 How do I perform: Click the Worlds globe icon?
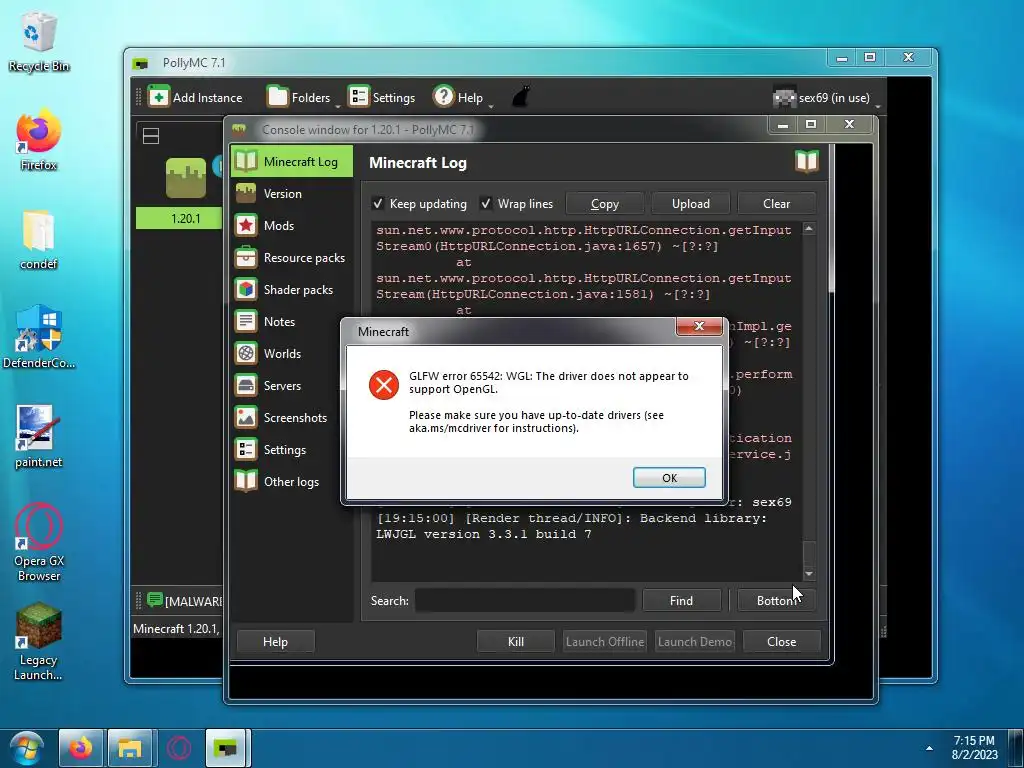(x=246, y=353)
